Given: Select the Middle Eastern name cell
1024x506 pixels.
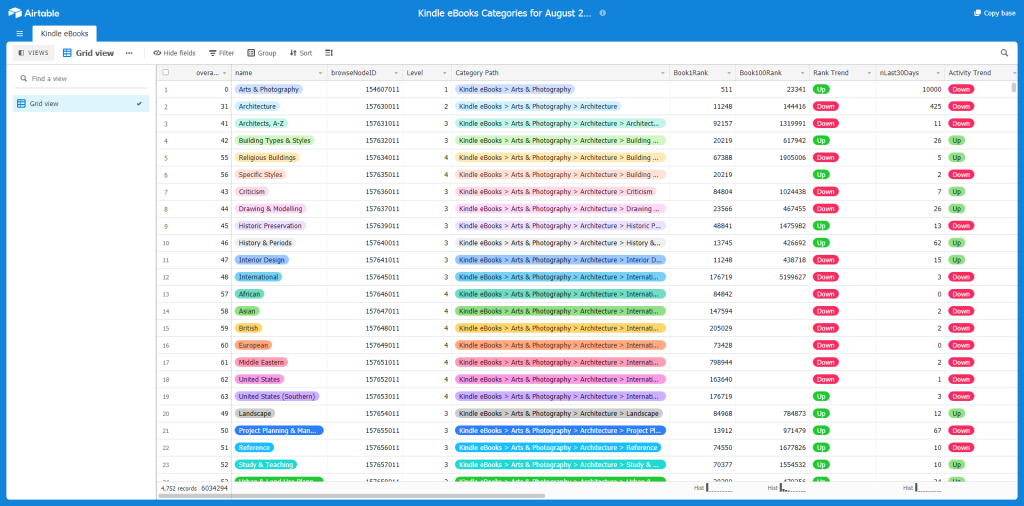Looking at the screenshot, I should pyautogui.click(x=280, y=362).
